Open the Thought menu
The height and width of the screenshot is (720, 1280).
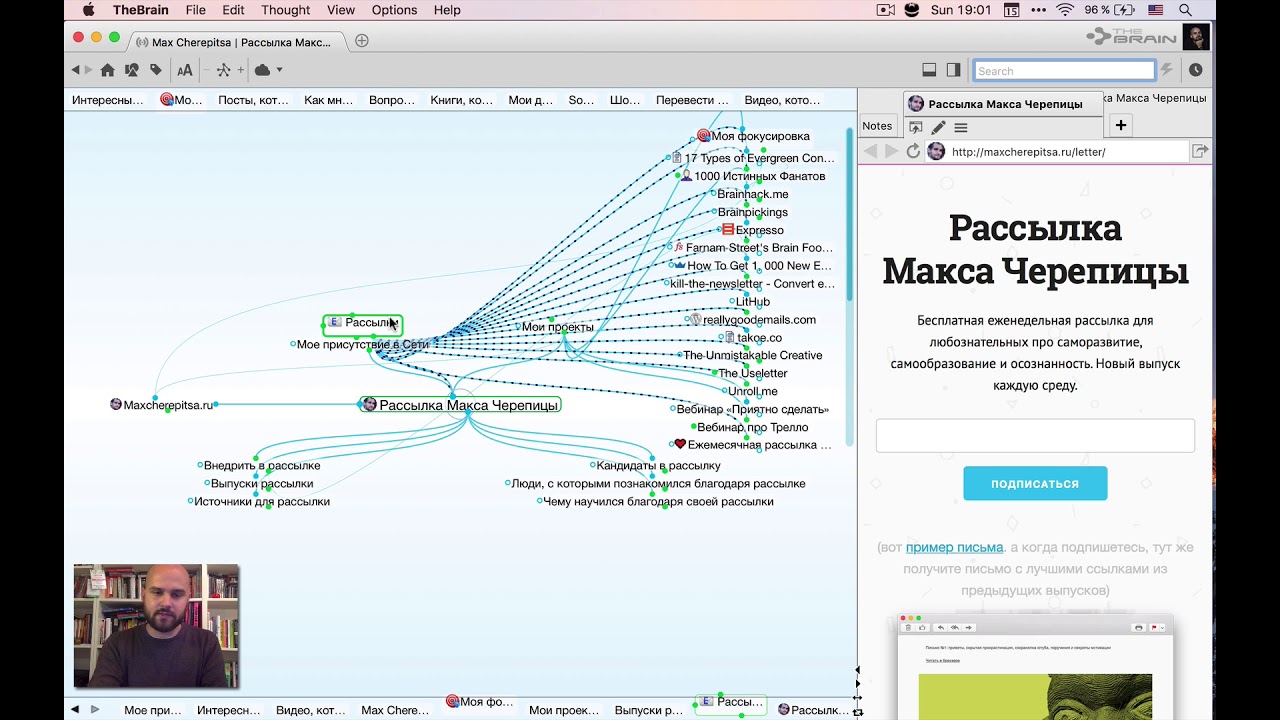tap(286, 10)
